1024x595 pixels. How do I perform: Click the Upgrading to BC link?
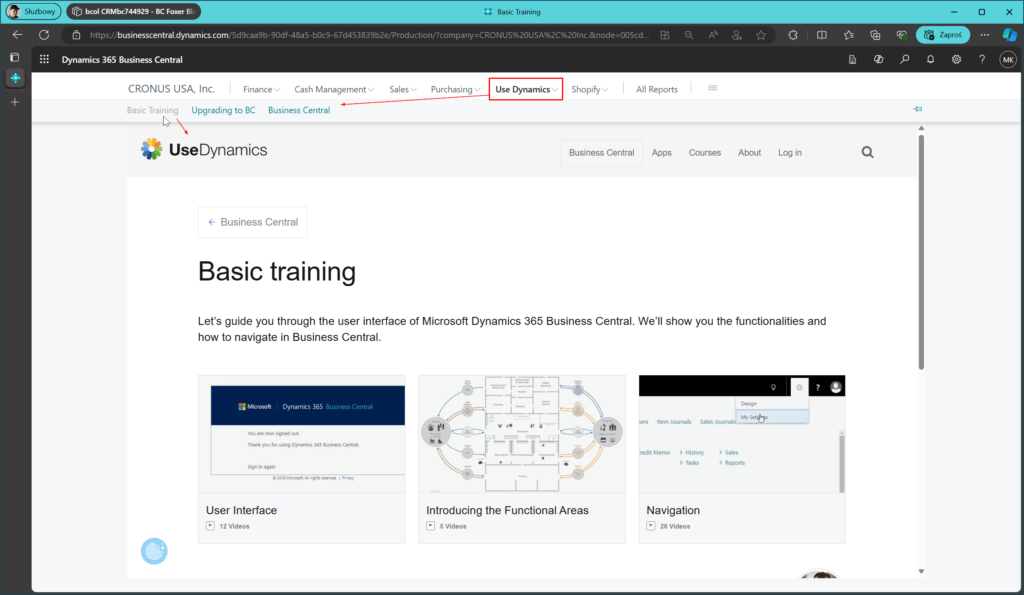223,110
